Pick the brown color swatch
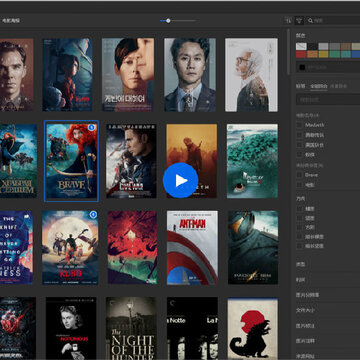The height and width of the screenshot is (360, 360). pos(345,46)
